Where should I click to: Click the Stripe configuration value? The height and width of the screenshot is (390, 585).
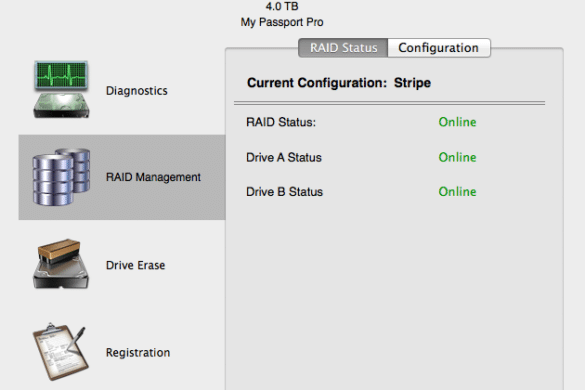click(x=412, y=83)
